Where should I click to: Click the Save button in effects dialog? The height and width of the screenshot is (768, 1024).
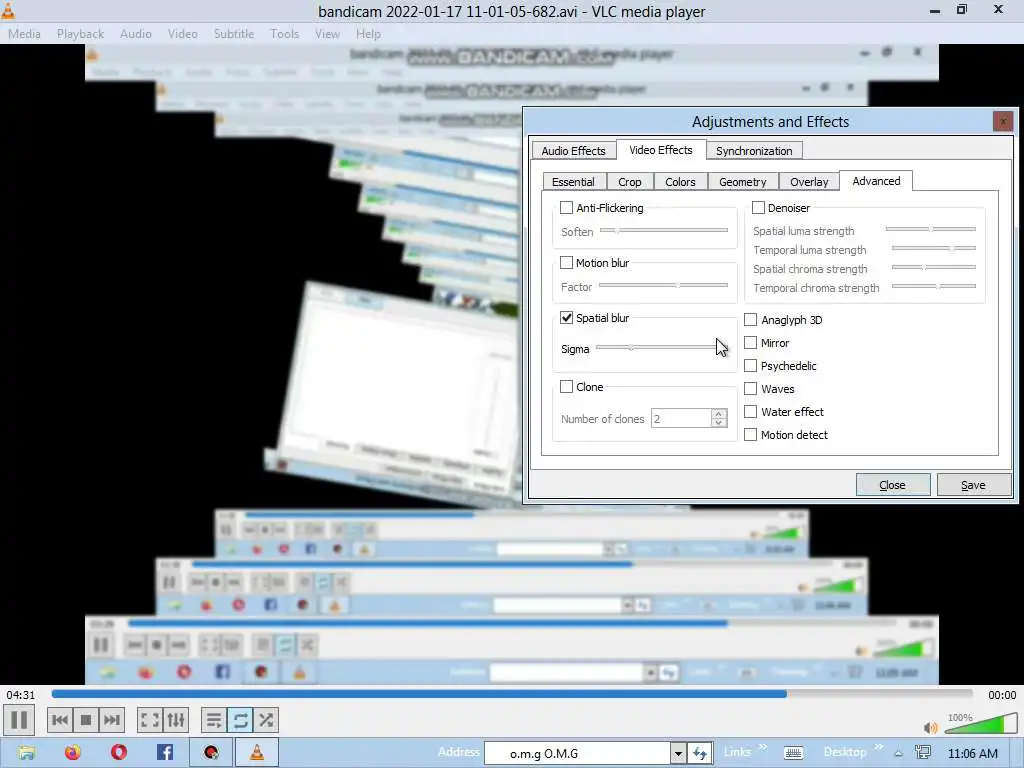pyautogui.click(x=973, y=485)
